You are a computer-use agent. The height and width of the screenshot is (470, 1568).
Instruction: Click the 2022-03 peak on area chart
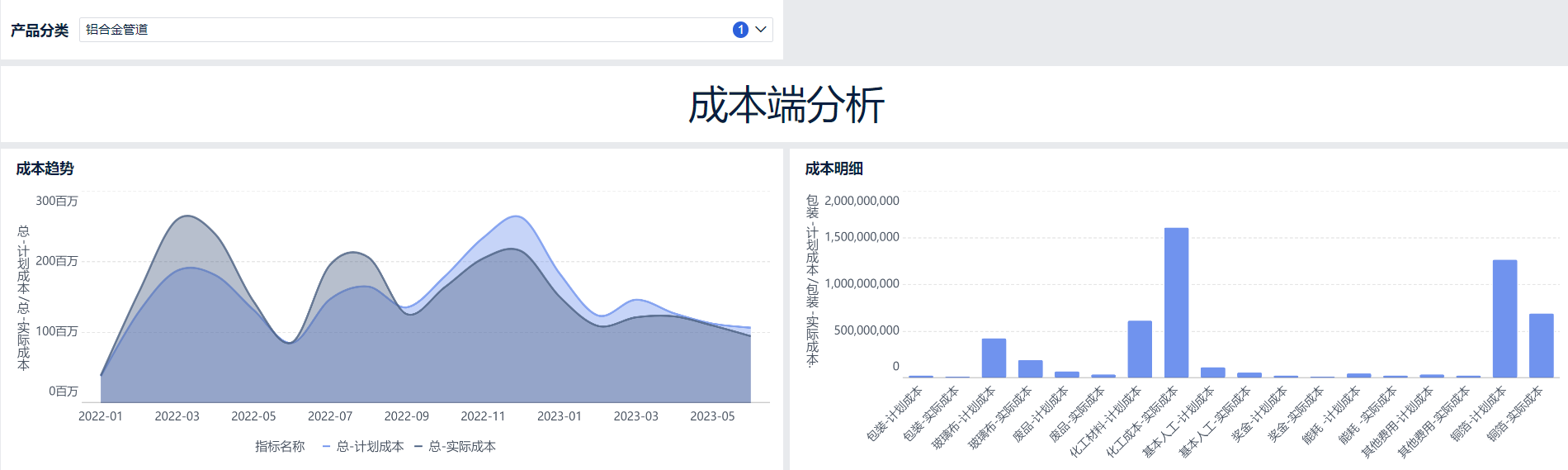point(188,217)
